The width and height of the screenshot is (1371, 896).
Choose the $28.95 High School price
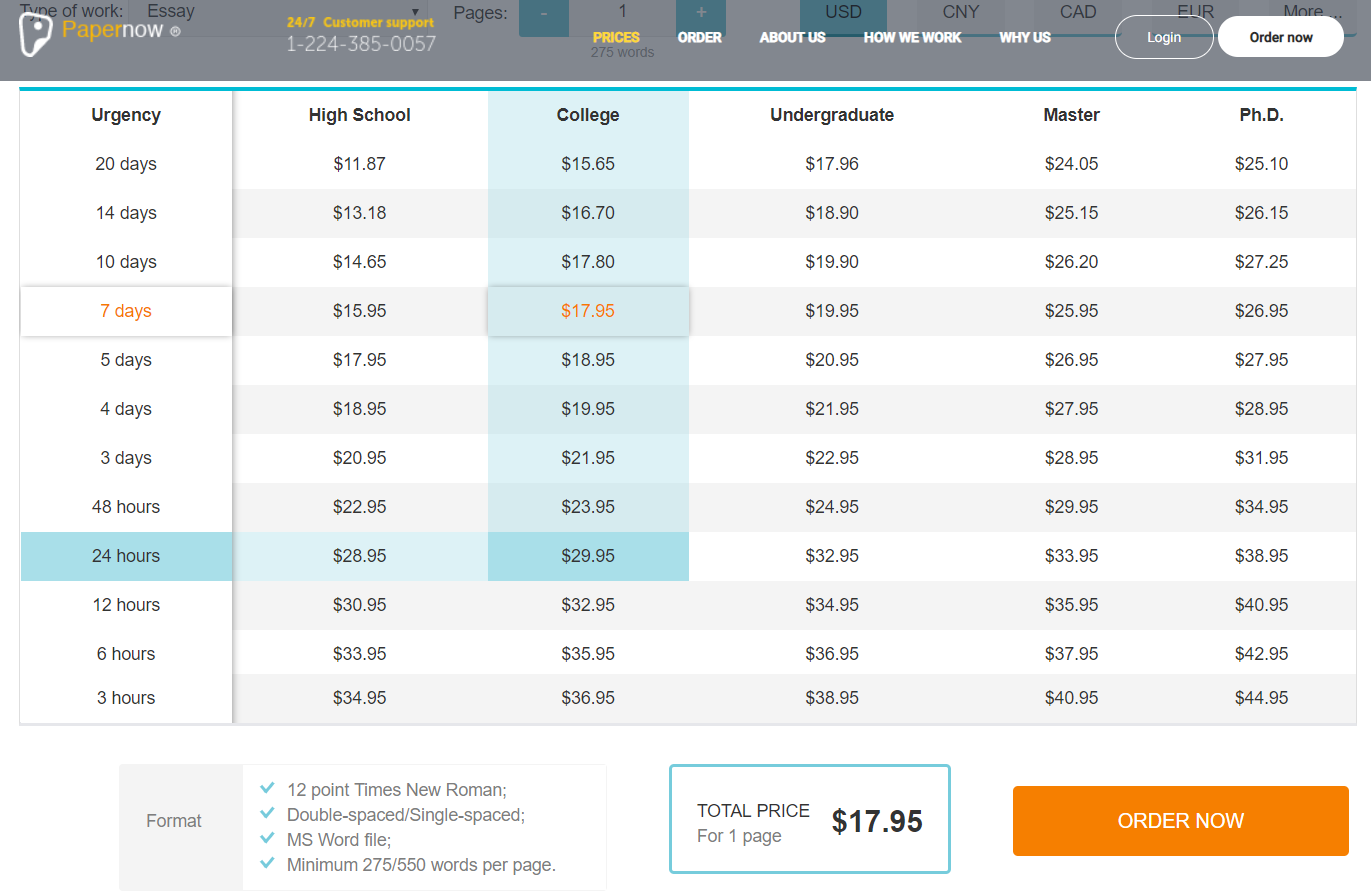pyautogui.click(x=360, y=556)
